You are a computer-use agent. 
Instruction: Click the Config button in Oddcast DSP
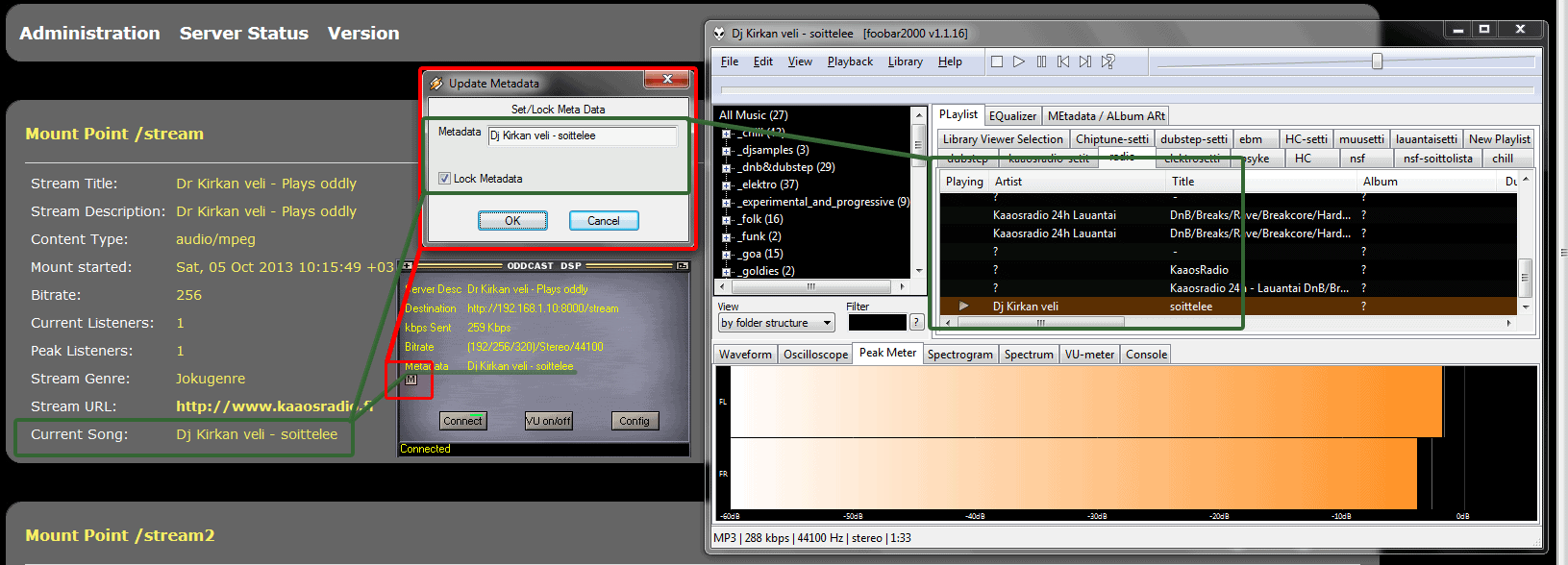(x=635, y=421)
